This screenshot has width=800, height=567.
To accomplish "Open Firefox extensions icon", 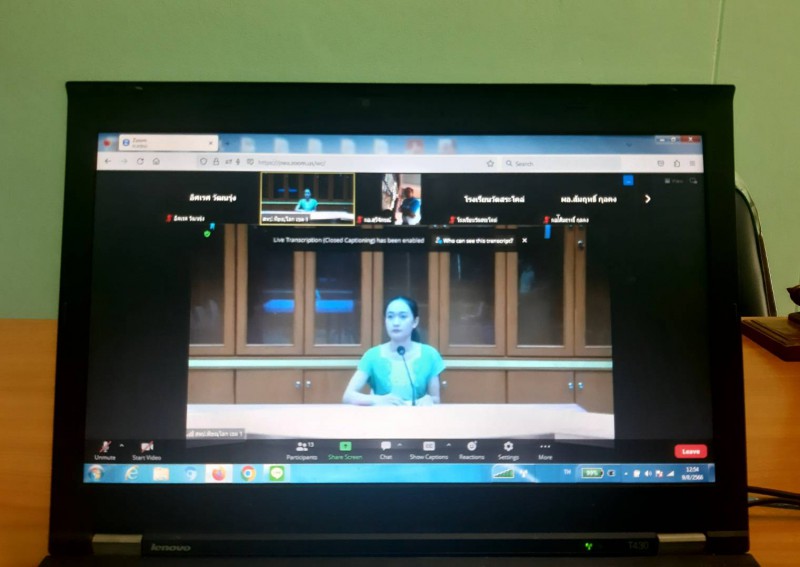I will (x=677, y=163).
